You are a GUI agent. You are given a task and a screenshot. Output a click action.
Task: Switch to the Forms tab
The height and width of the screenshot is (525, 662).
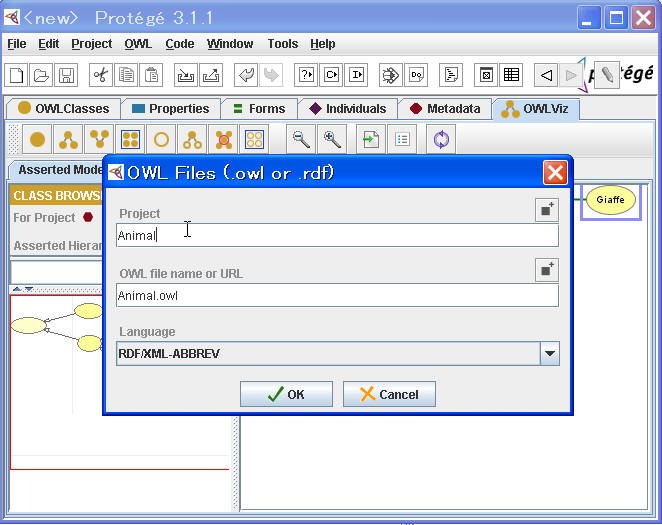259,108
